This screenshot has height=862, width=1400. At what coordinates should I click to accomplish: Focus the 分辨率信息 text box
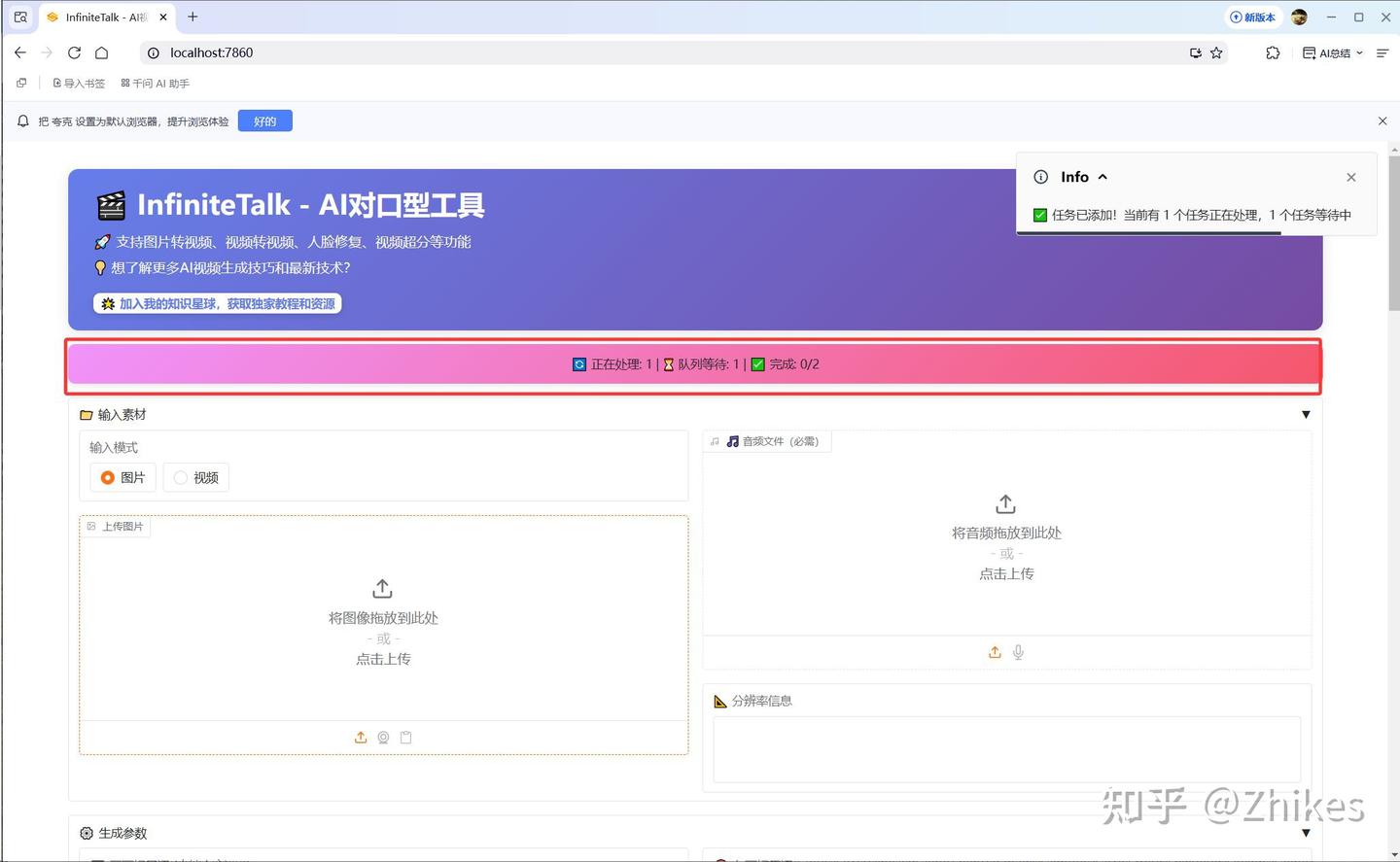point(1006,749)
